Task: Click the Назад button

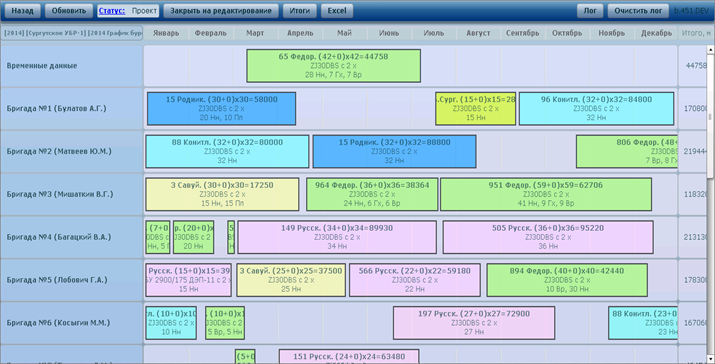Action: point(22,10)
